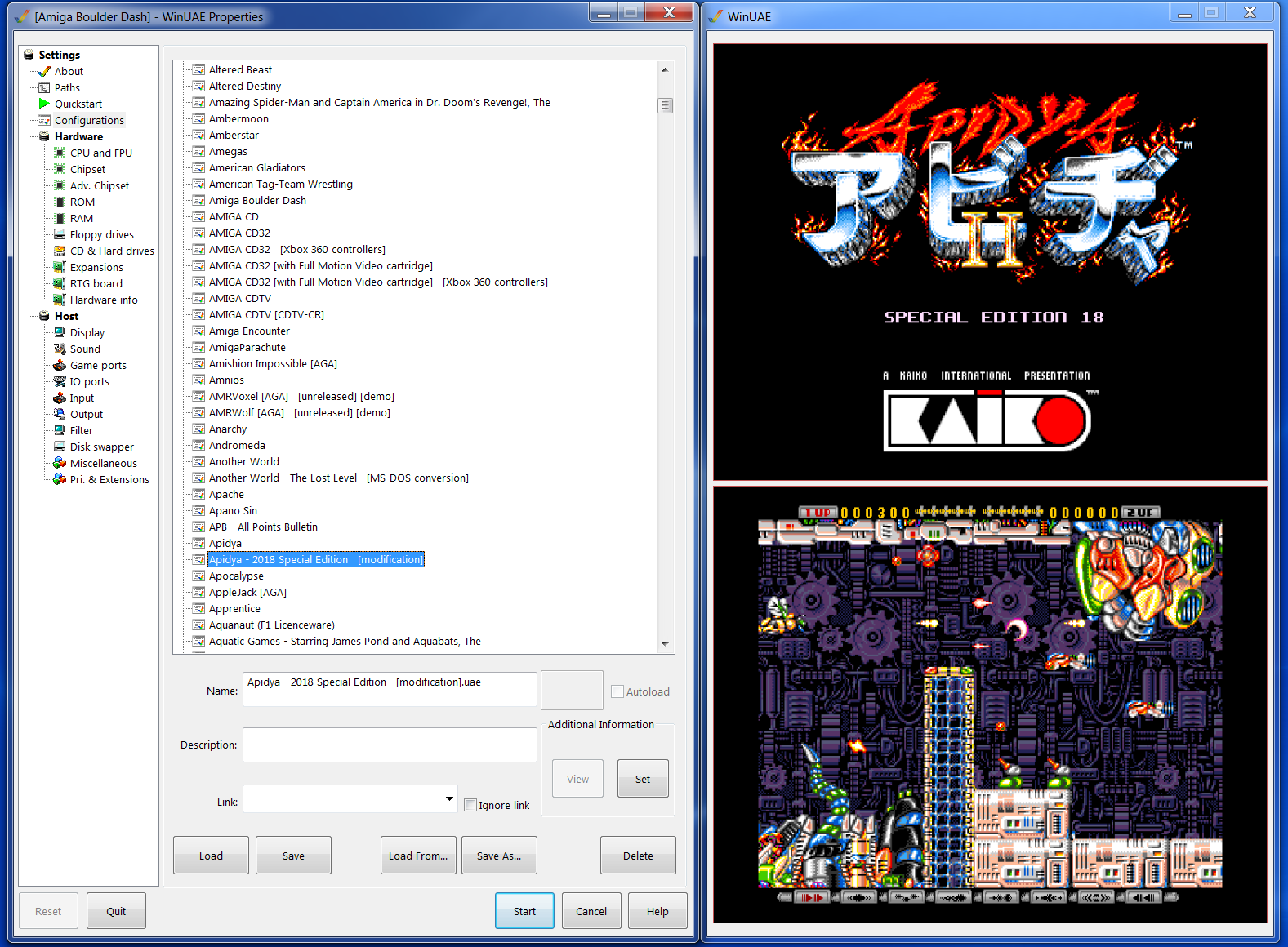Select Aquanaut (F1 Licenceware) entry
This screenshot has width=1288, height=947.
point(271,625)
